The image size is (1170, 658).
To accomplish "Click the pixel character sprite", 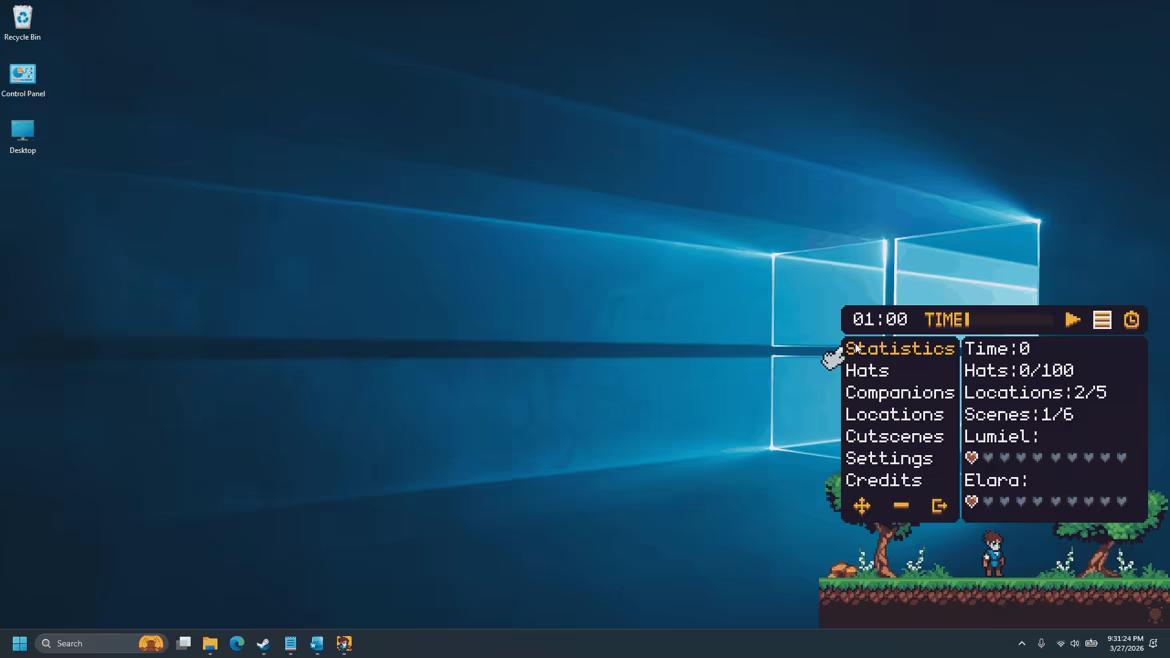I will [x=992, y=554].
